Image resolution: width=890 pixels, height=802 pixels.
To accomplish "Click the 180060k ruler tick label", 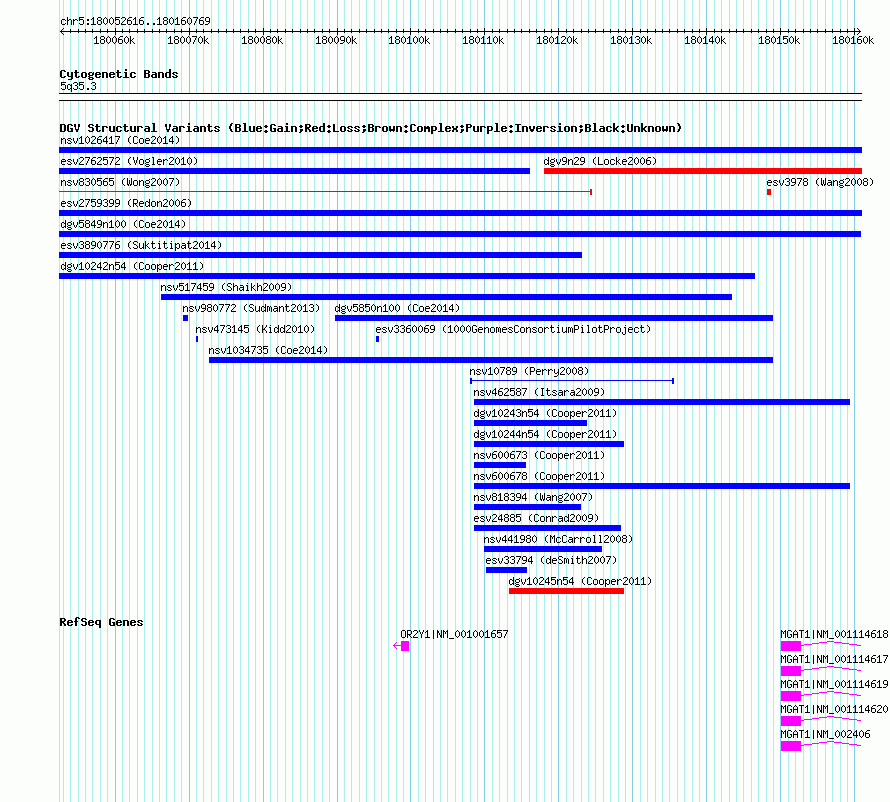I will click(x=114, y=40).
